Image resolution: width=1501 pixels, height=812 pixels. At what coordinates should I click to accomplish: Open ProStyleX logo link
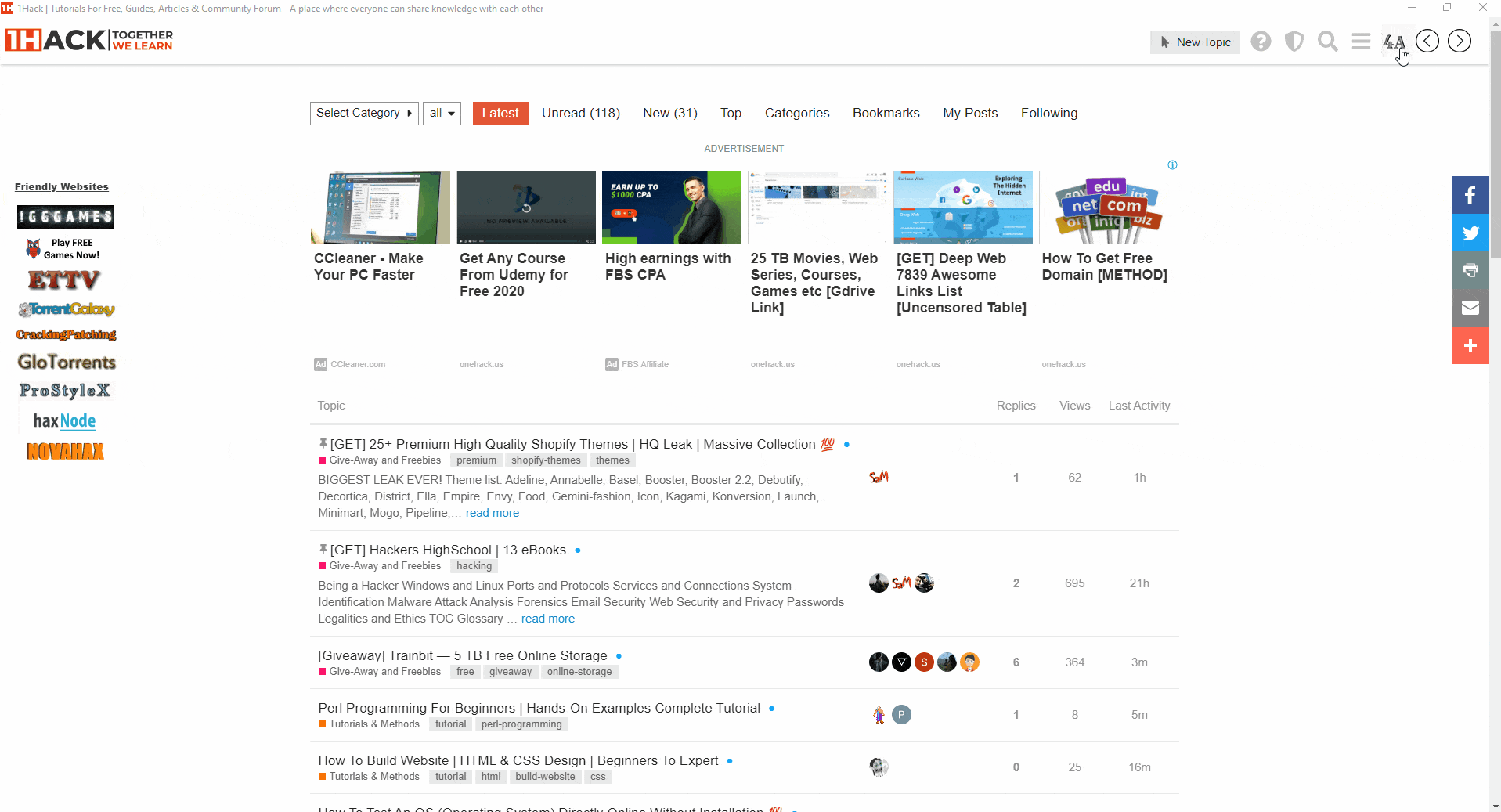tap(65, 391)
